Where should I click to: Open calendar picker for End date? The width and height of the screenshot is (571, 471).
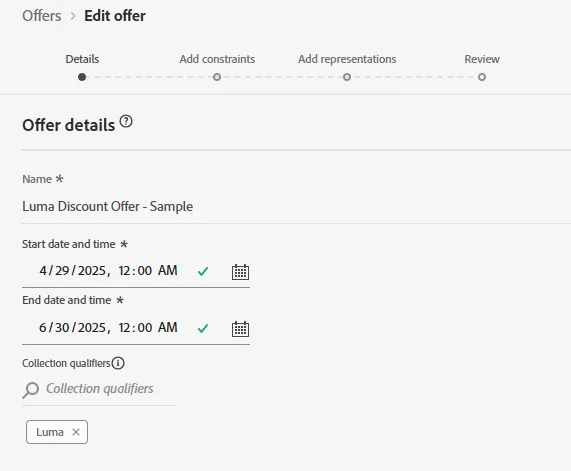pos(240,329)
